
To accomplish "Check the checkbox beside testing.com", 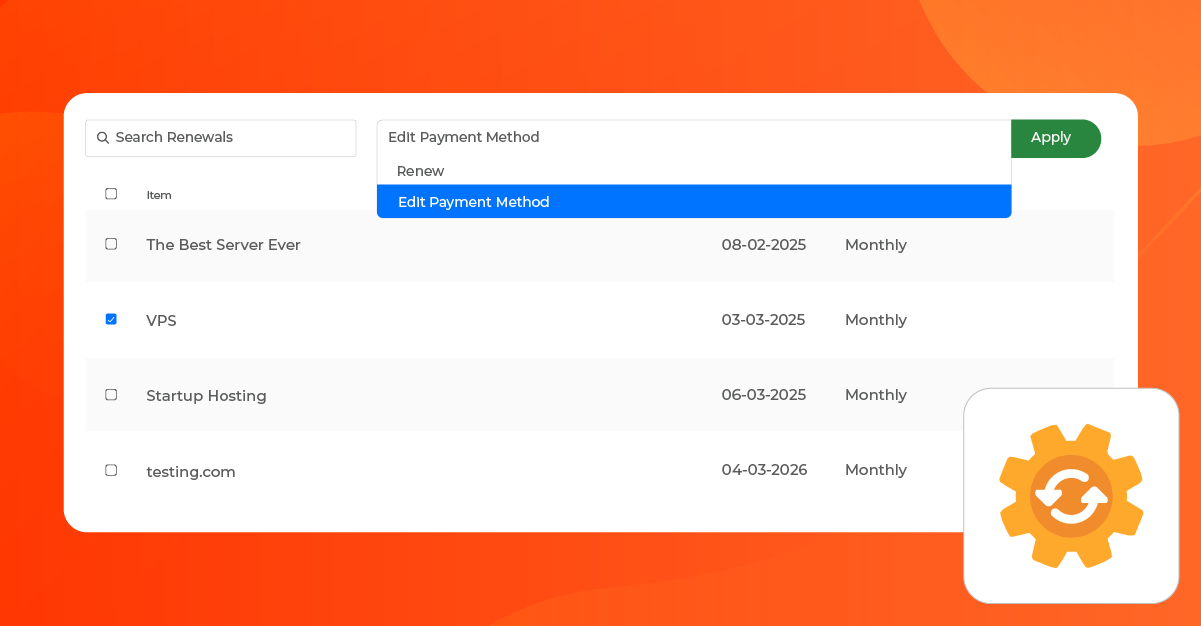I will [111, 469].
